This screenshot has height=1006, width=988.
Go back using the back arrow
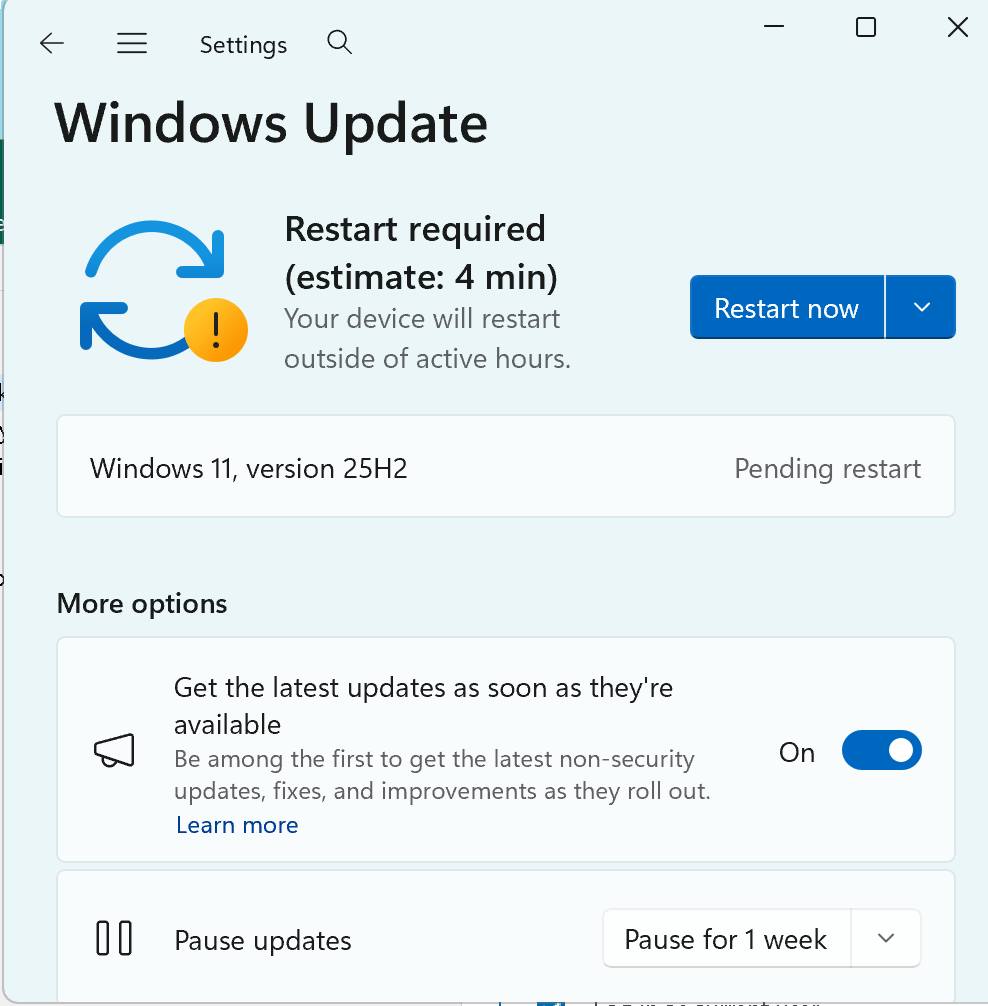[51, 43]
